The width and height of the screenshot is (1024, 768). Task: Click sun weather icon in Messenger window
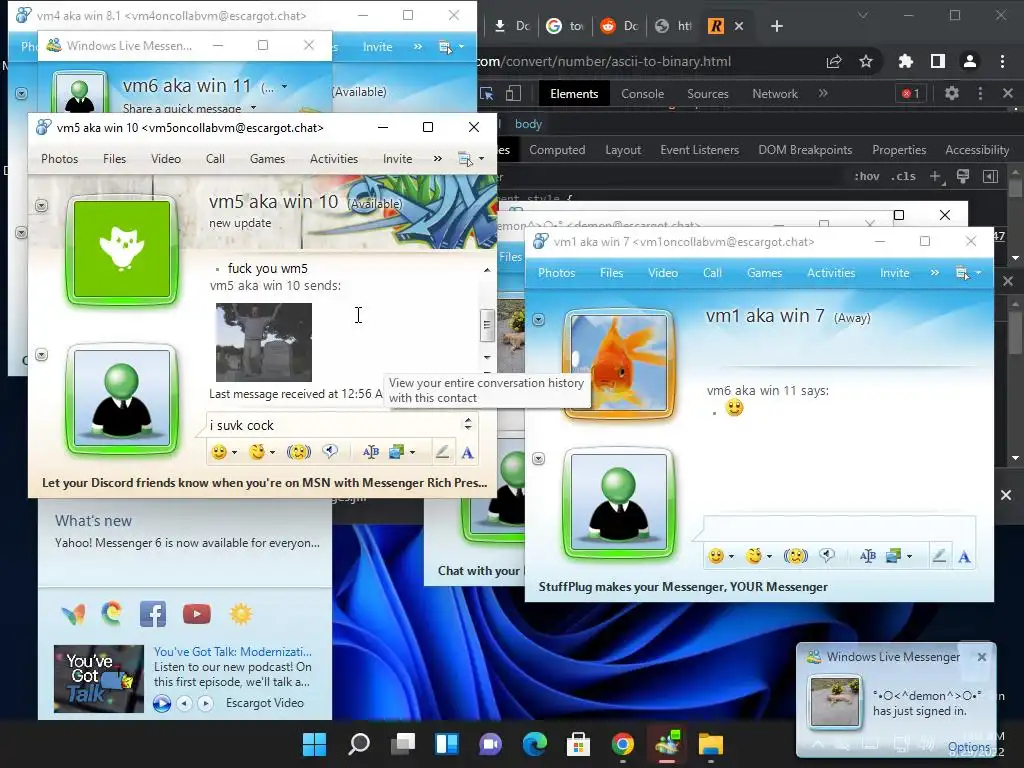click(241, 614)
